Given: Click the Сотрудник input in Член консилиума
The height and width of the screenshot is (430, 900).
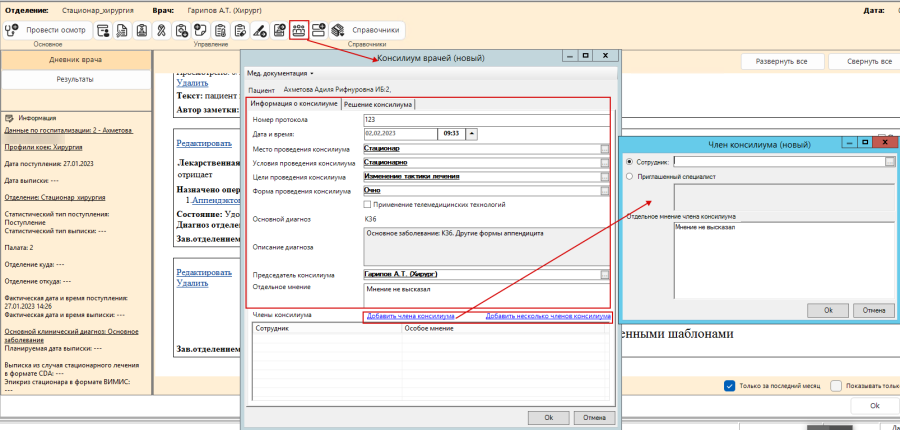Looking at the screenshot, I should click(779, 162).
